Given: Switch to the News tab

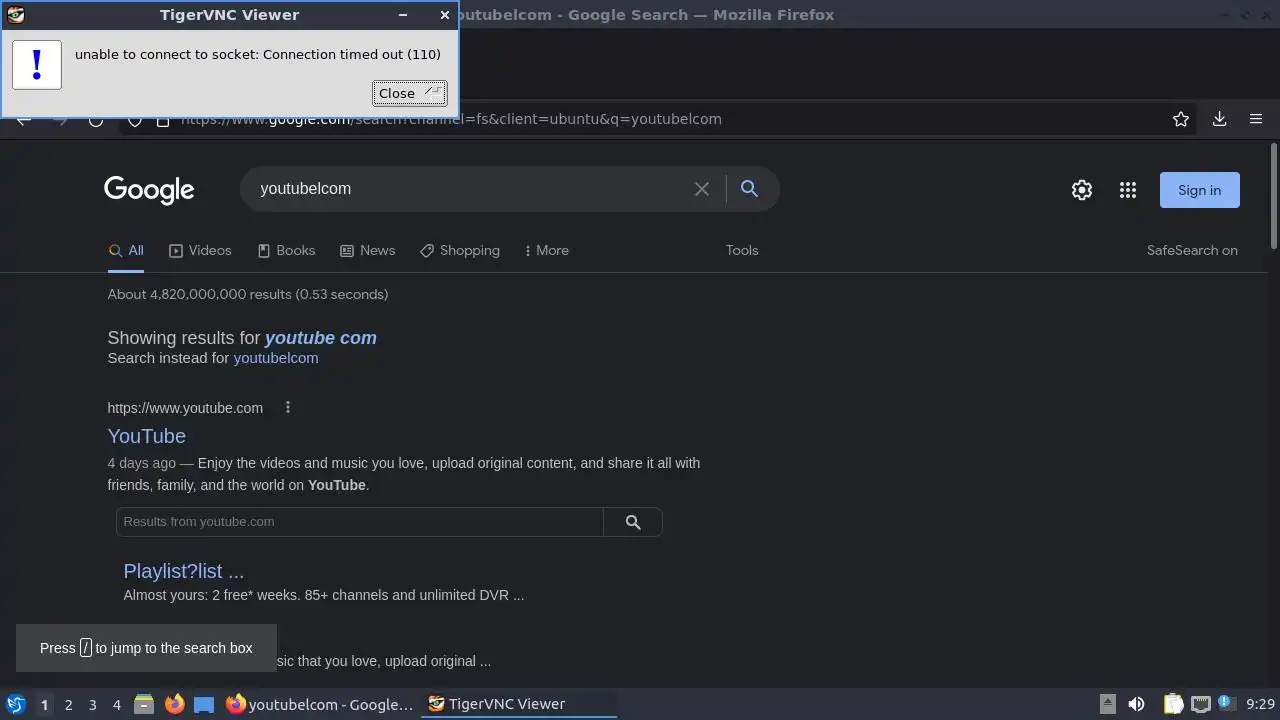Looking at the screenshot, I should point(367,251).
